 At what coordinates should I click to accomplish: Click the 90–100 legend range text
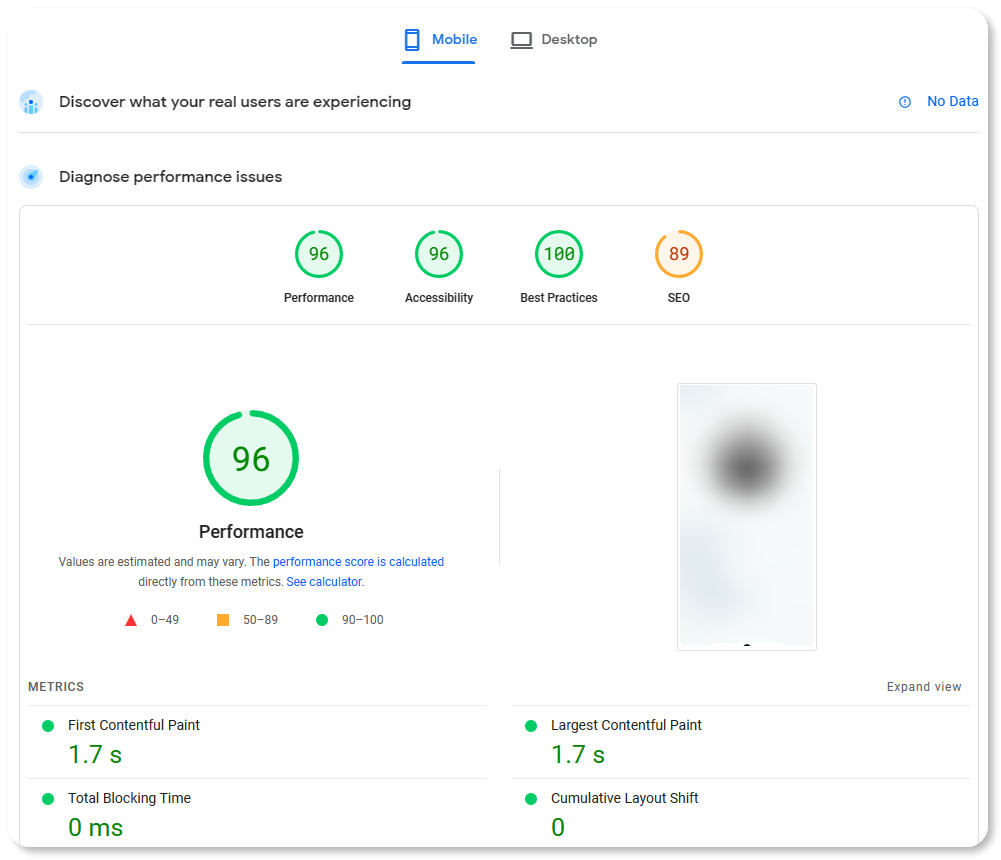[x=363, y=620]
